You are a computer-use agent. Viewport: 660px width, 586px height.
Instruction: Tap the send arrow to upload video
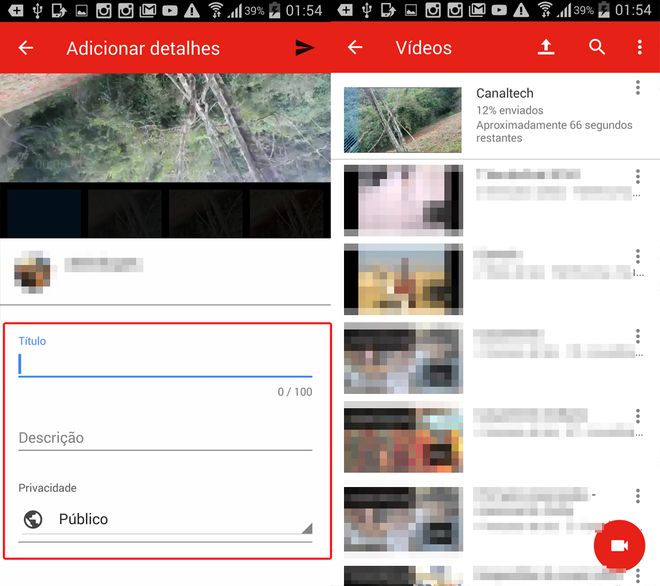(304, 48)
